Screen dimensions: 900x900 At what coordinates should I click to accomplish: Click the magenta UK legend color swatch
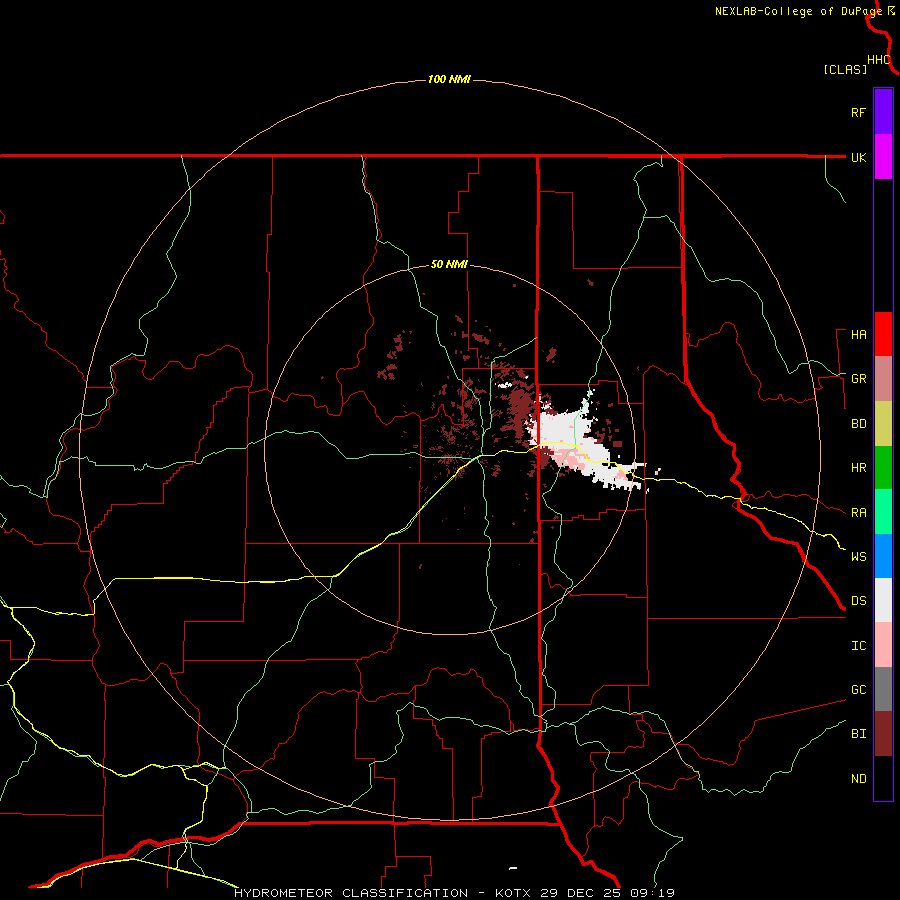[x=883, y=157]
